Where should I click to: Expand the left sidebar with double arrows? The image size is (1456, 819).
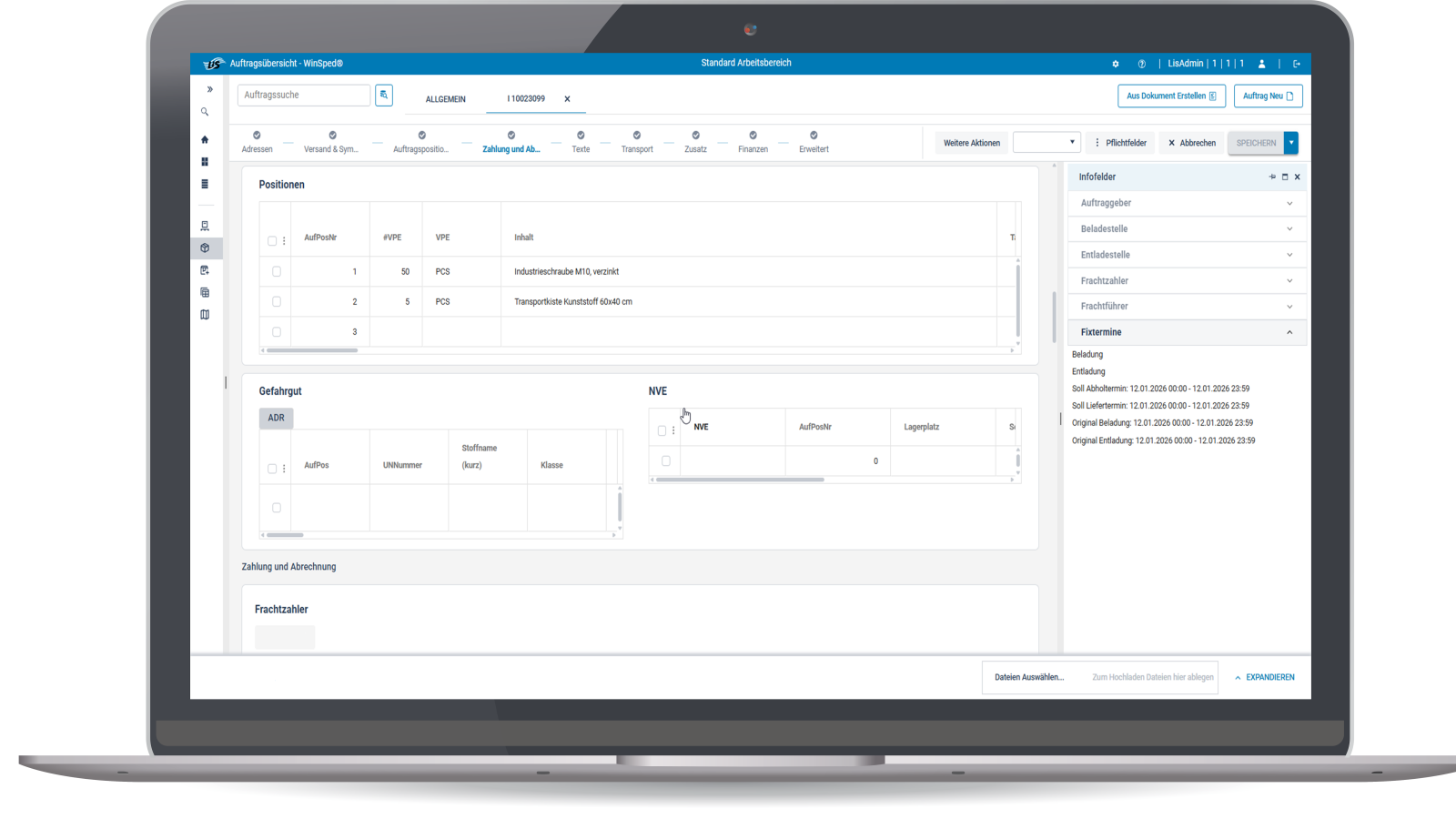(209, 89)
